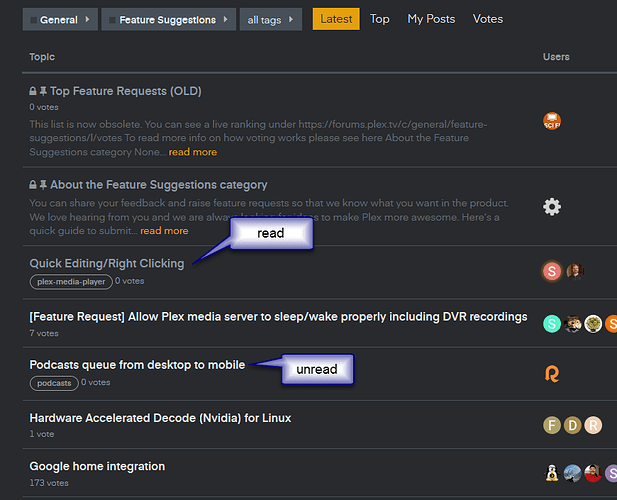The image size is (617, 500).
Task: Click read more under About the Feature Suggestions
Action: point(164,231)
